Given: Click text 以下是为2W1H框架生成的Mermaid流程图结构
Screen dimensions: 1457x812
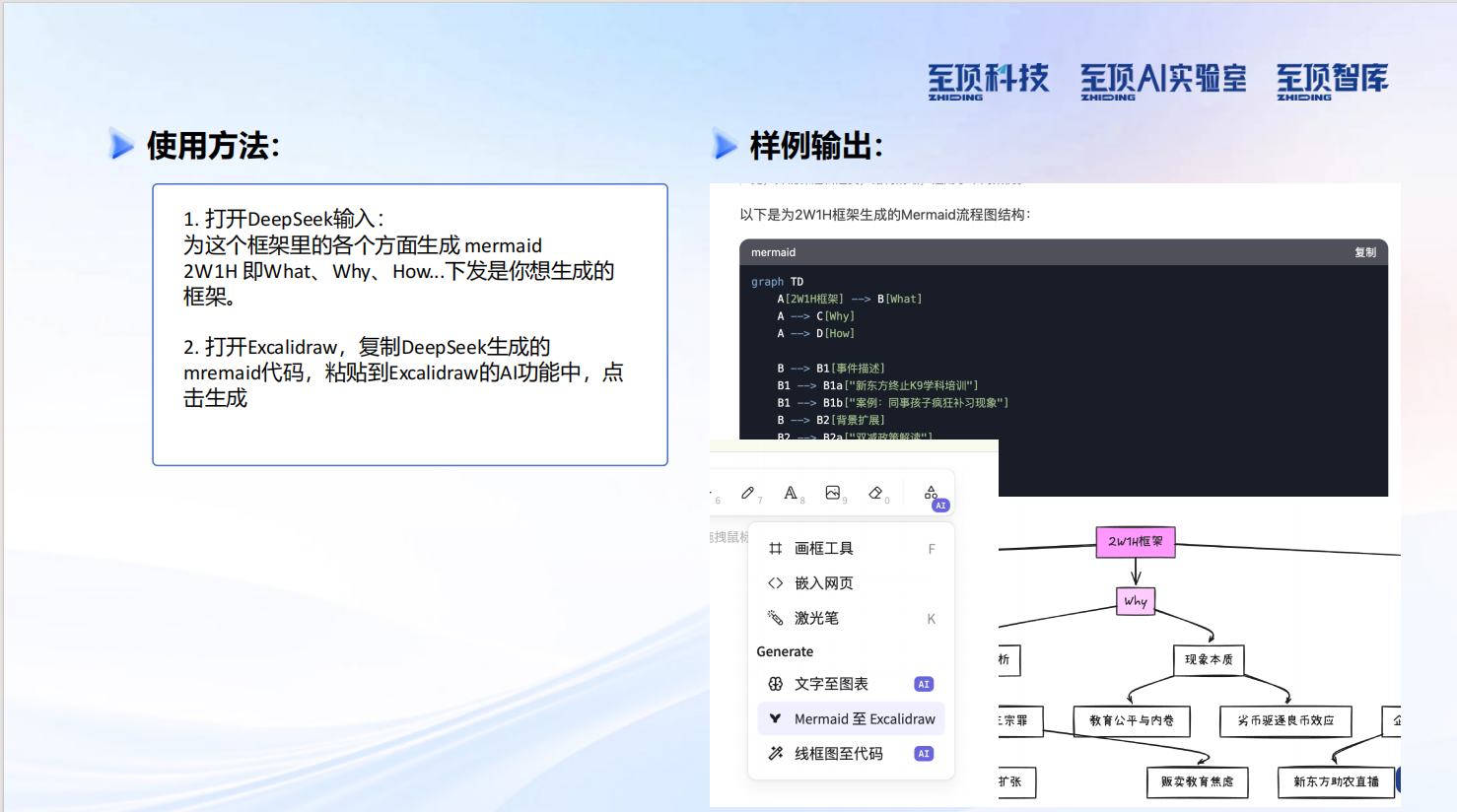Looking at the screenshot, I should [885, 215].
